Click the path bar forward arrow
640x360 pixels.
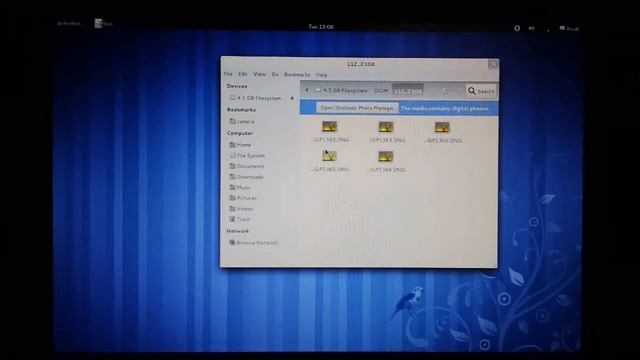444,91
